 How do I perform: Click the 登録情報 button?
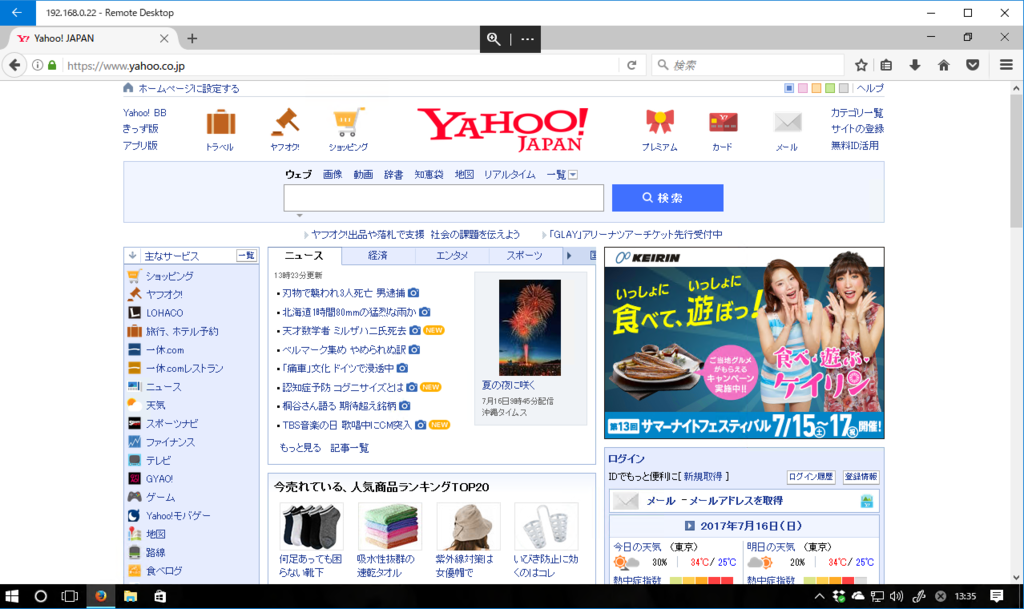(861, 477)
